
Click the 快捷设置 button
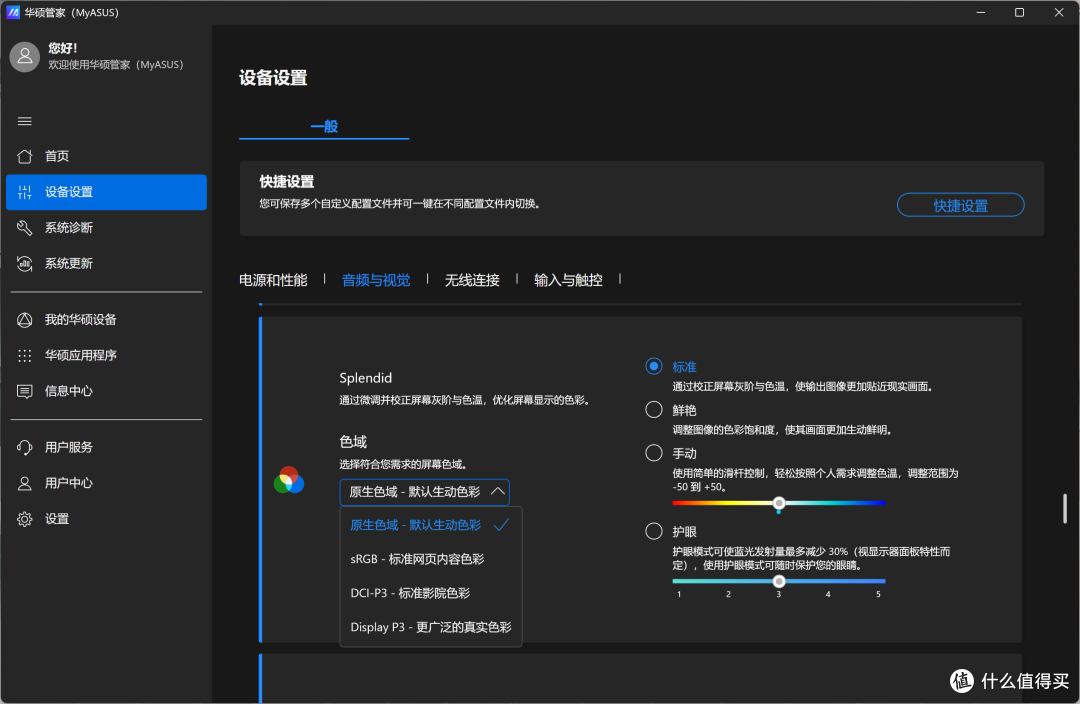click(960, 205)
